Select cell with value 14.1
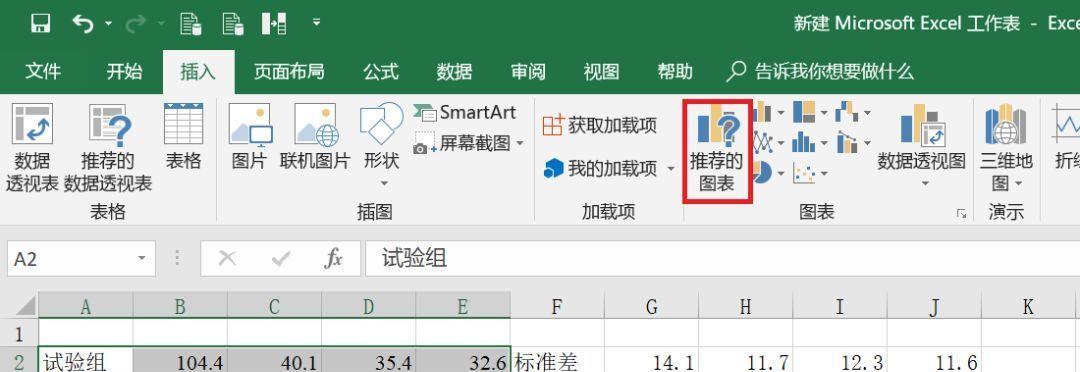This screenshot has width=1080, height=372. point(652,360)
